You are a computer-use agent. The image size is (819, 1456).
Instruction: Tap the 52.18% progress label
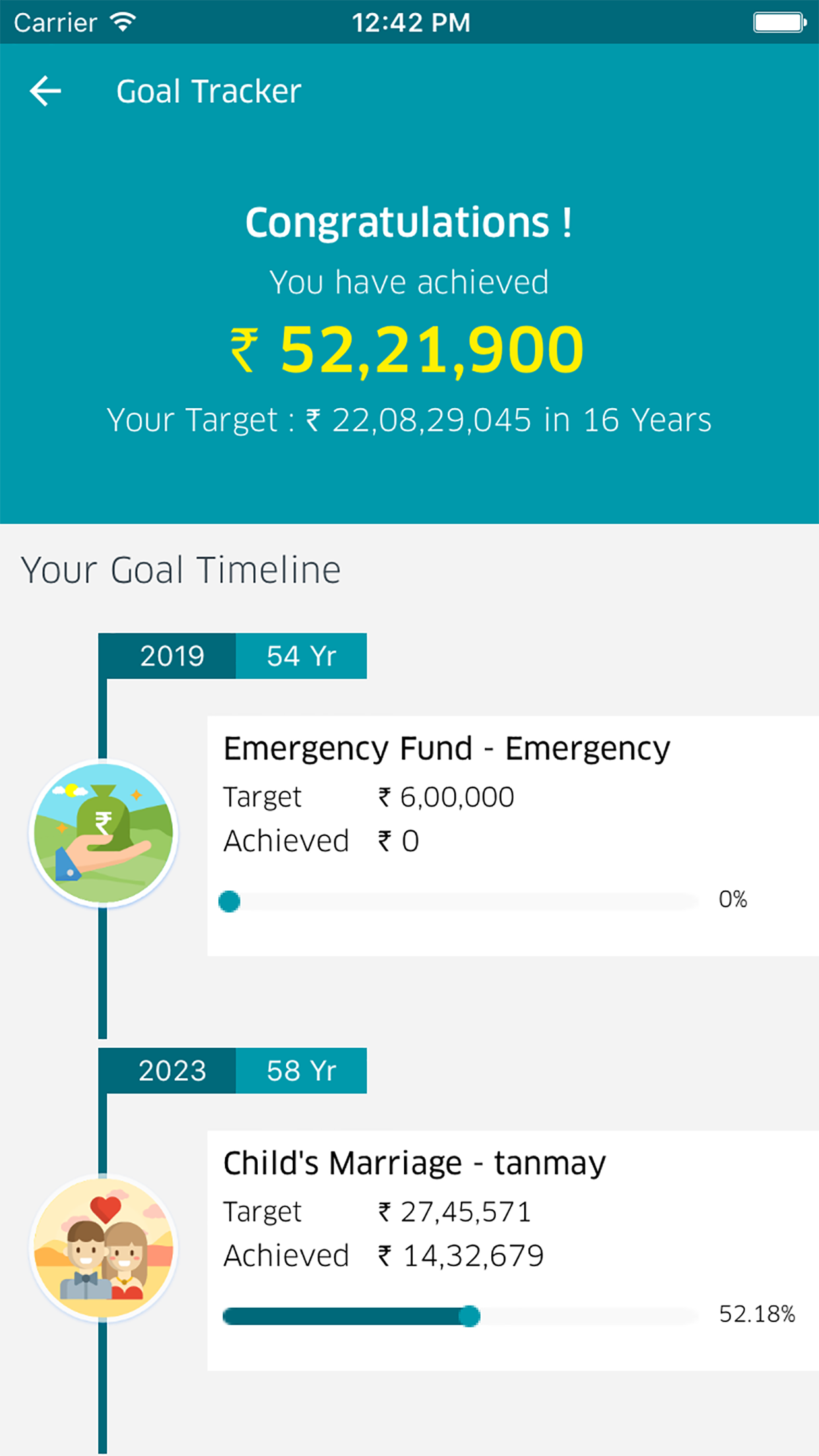pyautogui.click(x=756, y=1314)
